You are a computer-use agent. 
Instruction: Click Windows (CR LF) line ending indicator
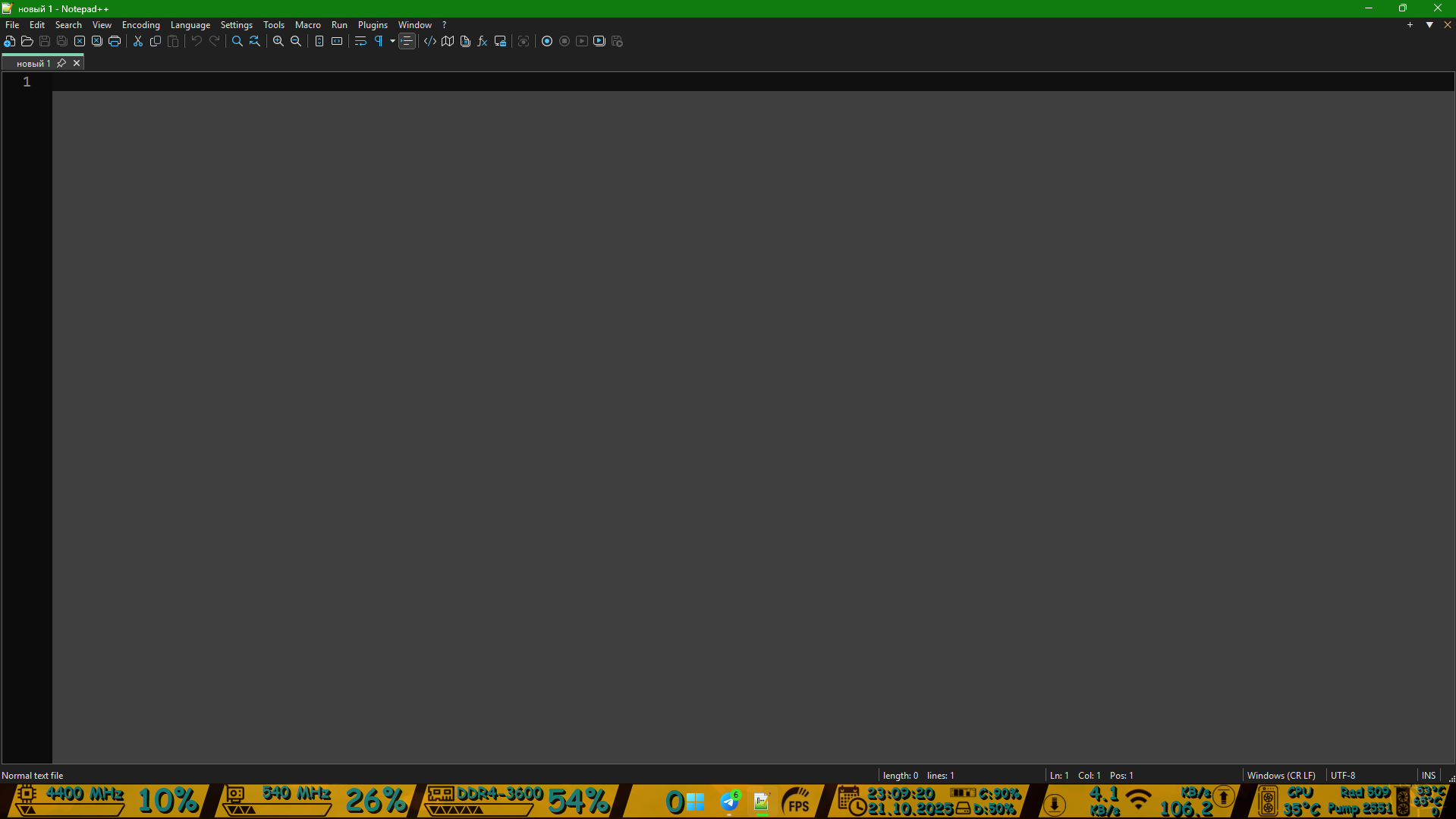click(x=1281, y=775)
